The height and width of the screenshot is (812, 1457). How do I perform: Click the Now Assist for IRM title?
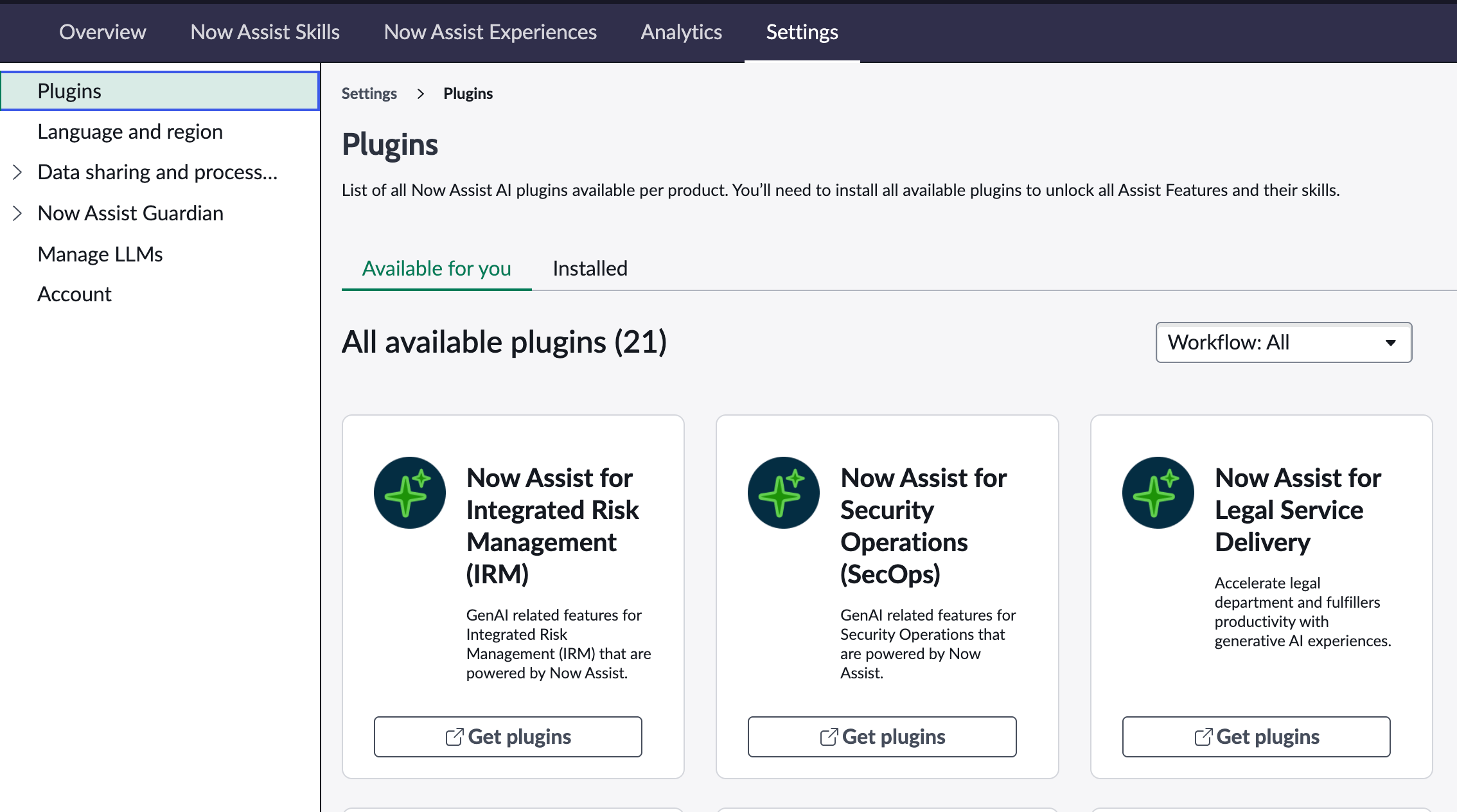coord(552,526)
